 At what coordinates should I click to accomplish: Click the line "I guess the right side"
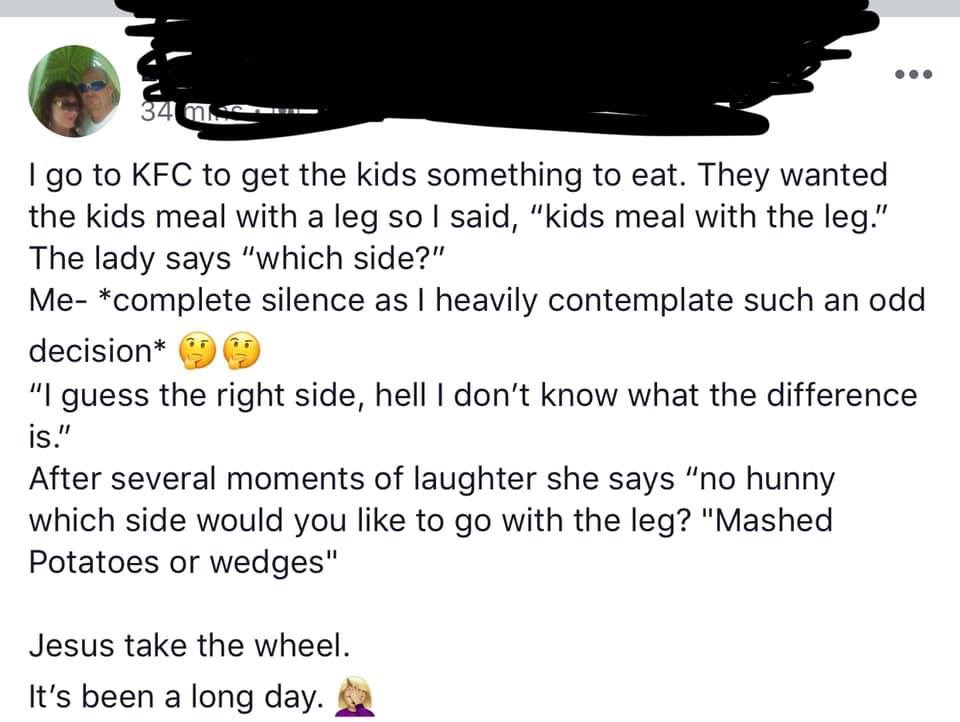[472, 395]
